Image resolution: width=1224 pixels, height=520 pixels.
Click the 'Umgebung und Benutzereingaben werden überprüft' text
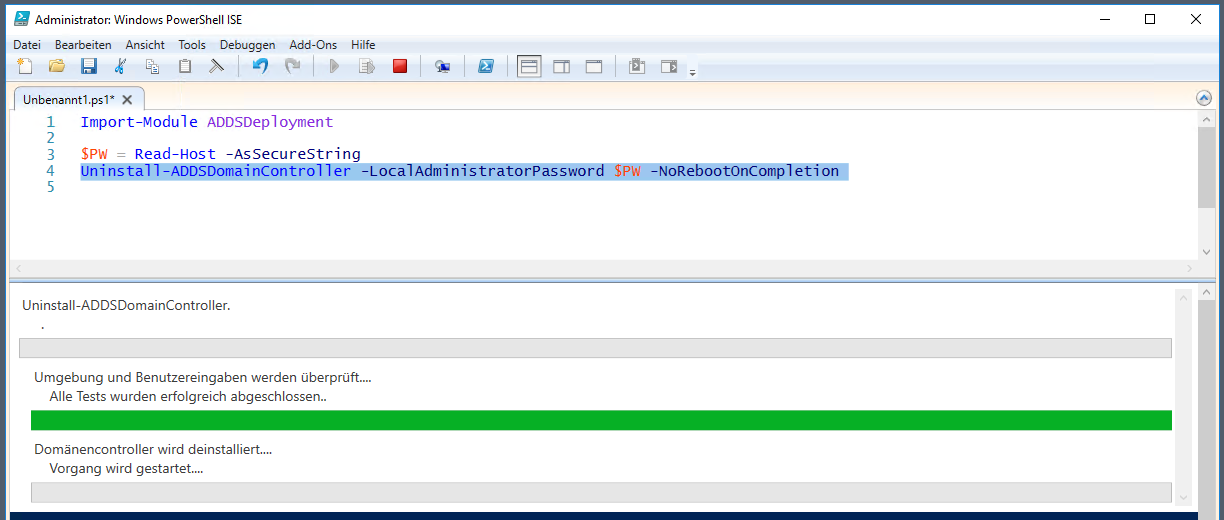[203, 377]
